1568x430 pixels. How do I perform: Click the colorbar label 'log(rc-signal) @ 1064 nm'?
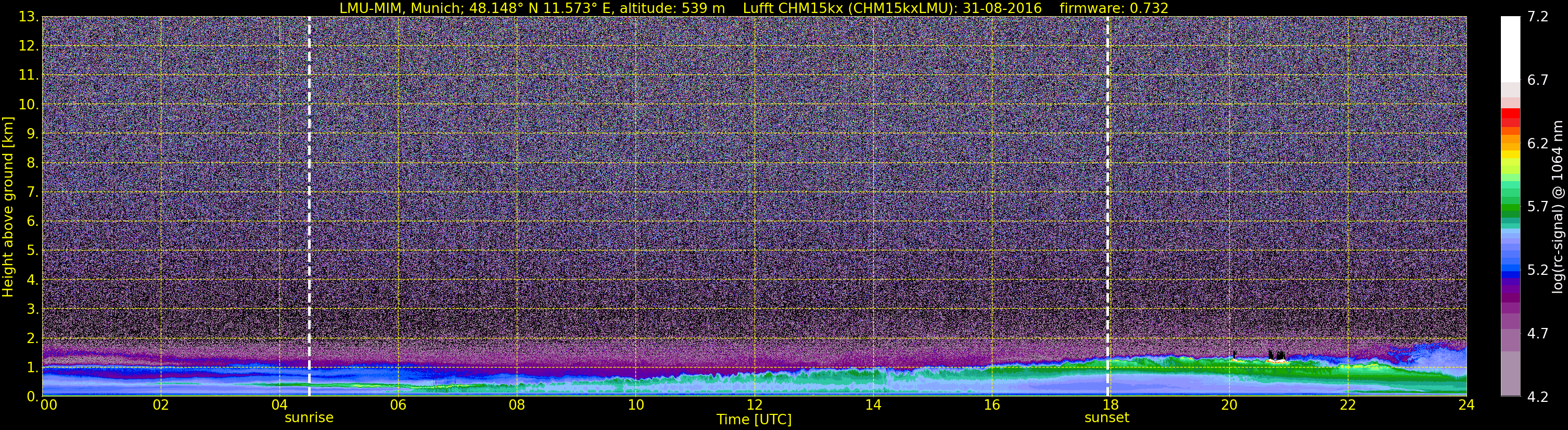pos(1557,207)
